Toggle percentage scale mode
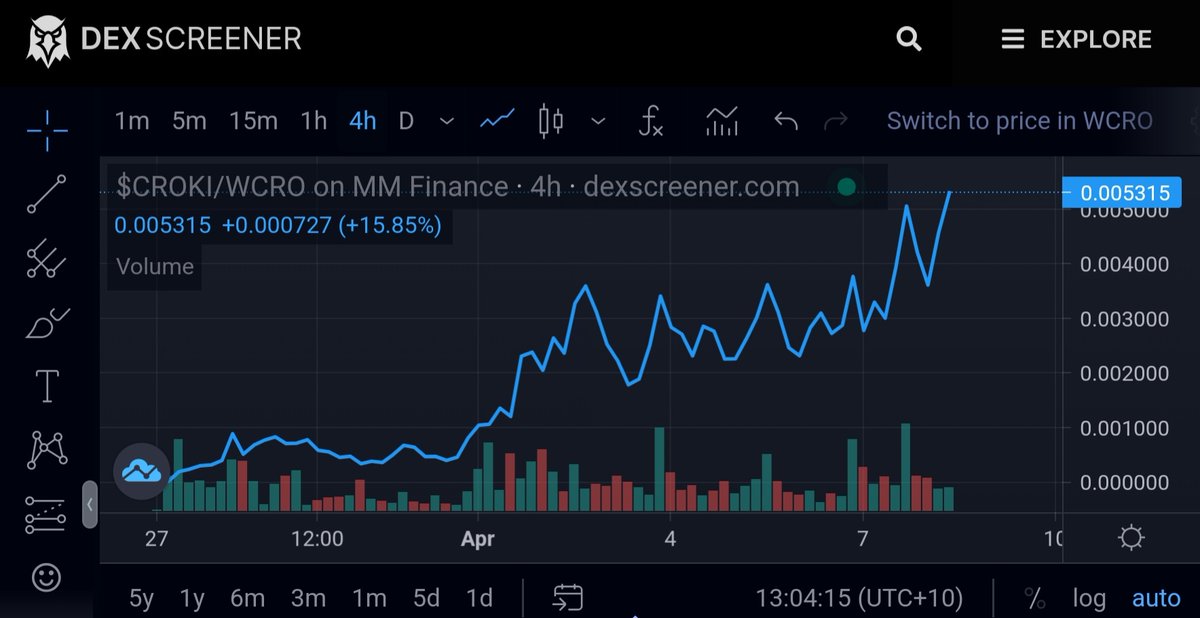This screenshot has width=1200, height=618. 1035,598
